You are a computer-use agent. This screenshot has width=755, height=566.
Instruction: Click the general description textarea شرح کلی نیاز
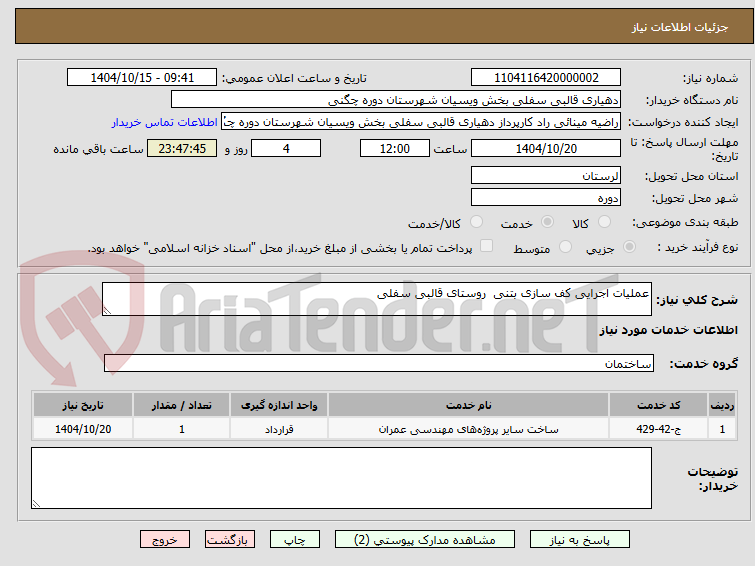tap(377, 299)
